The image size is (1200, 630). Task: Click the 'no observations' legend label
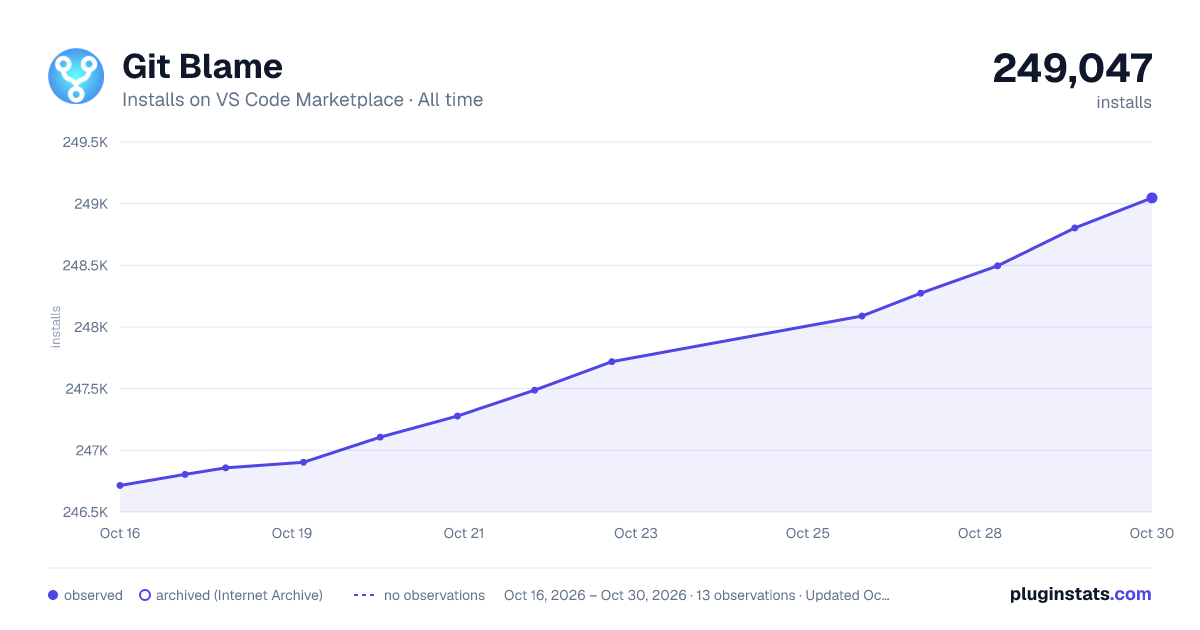click(x=434, y=595)
